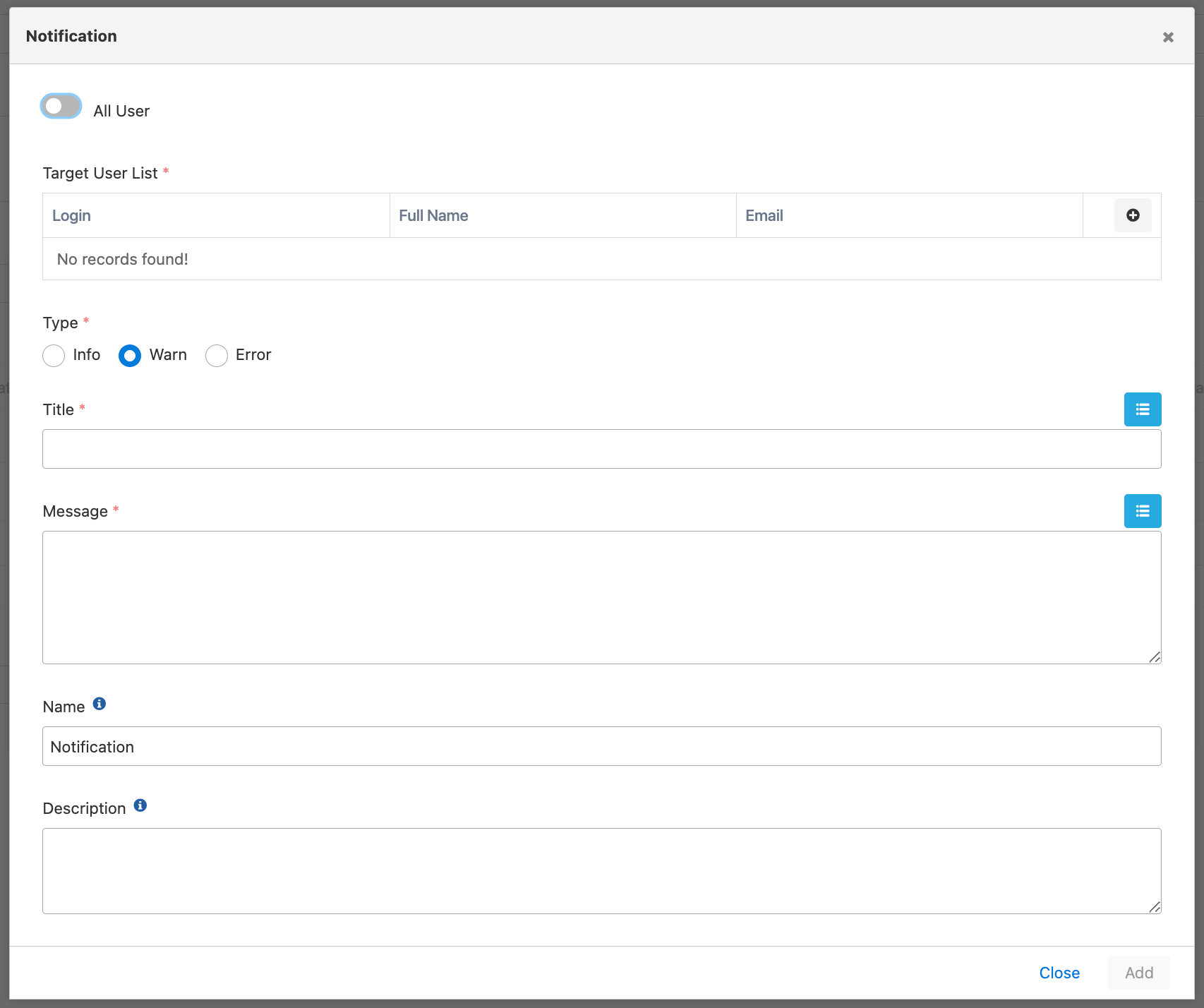Select the Info notification type
The image size is (1204, 1008).
[54, 355]
